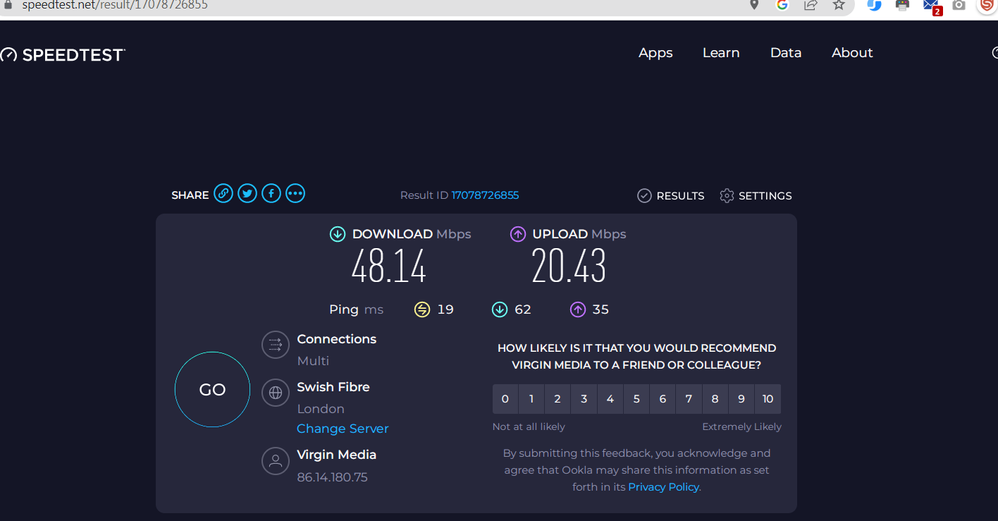This screenshot has width=998, height=521.
Task: Rate recommendation score 10
Action: tap(768, 399)
